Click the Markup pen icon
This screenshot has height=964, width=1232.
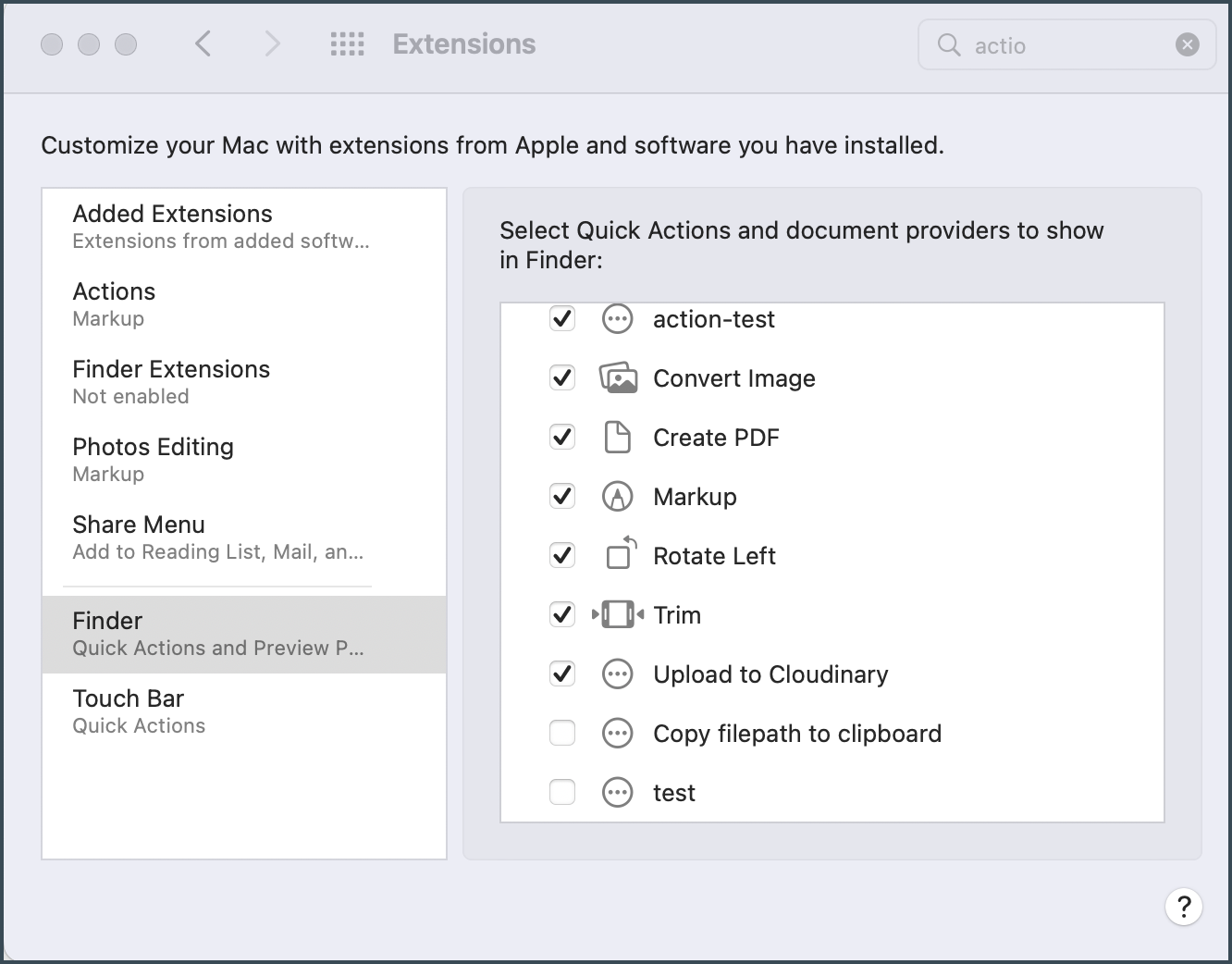618,497
